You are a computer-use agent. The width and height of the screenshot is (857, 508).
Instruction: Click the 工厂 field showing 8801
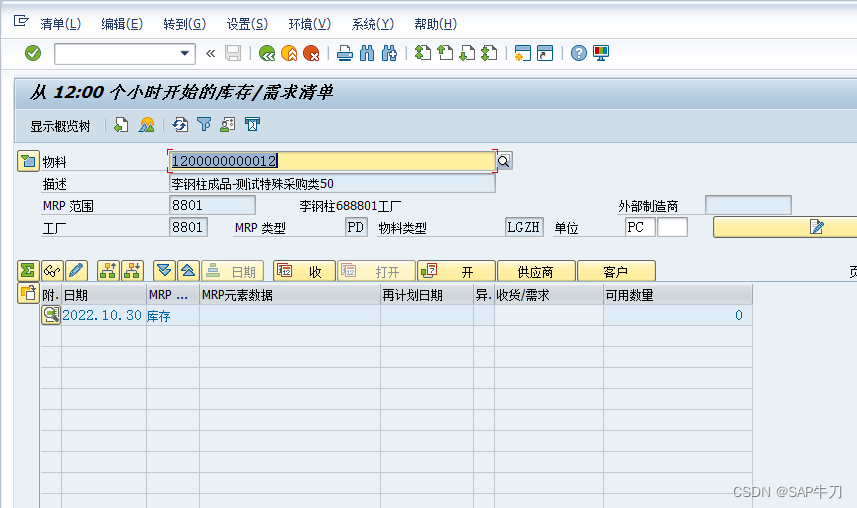click(x=188, y=227)
